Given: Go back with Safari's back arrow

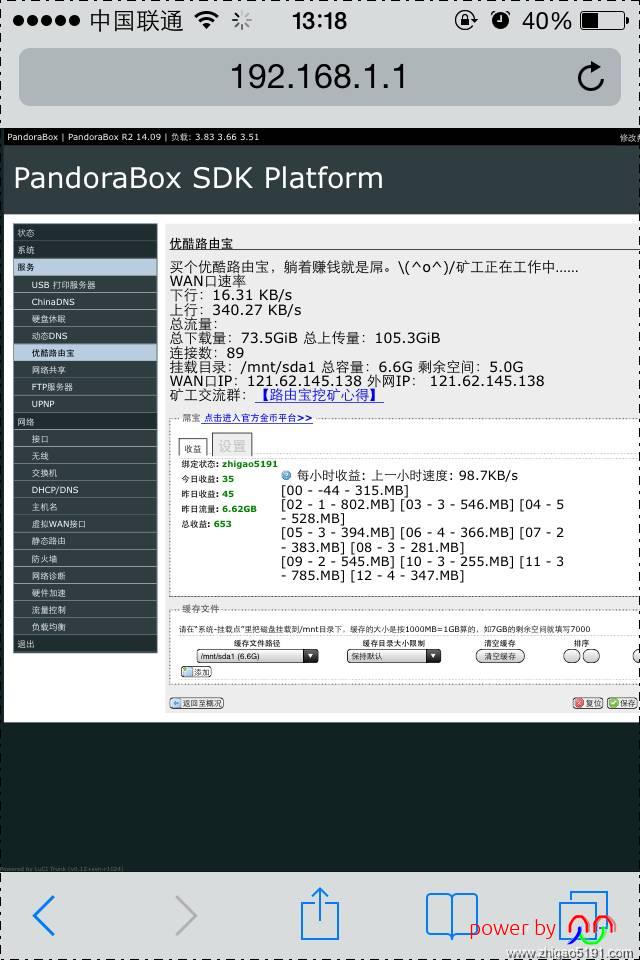Looking at the screenshot, I should coord(44,915).
